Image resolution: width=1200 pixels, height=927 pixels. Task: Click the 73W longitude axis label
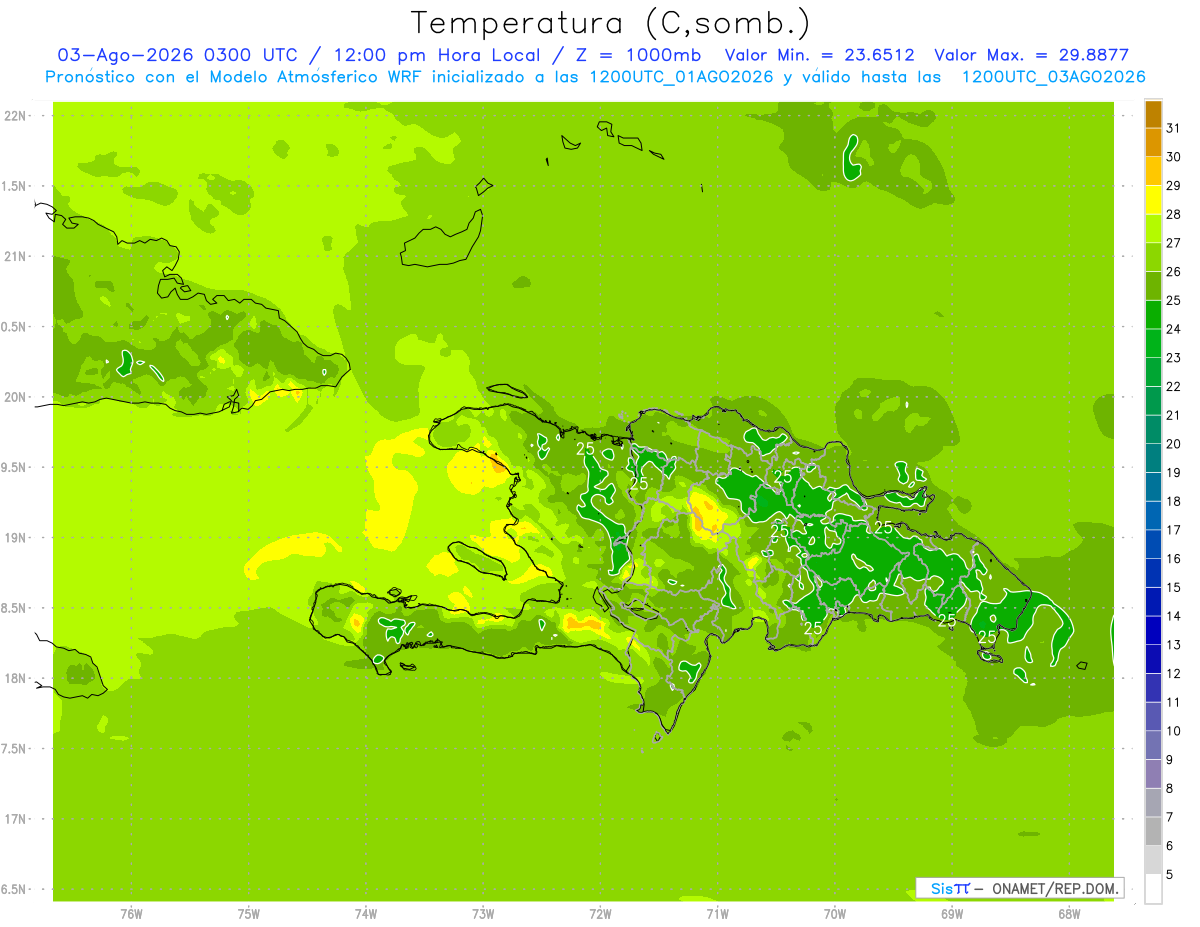tap(483, 913)
